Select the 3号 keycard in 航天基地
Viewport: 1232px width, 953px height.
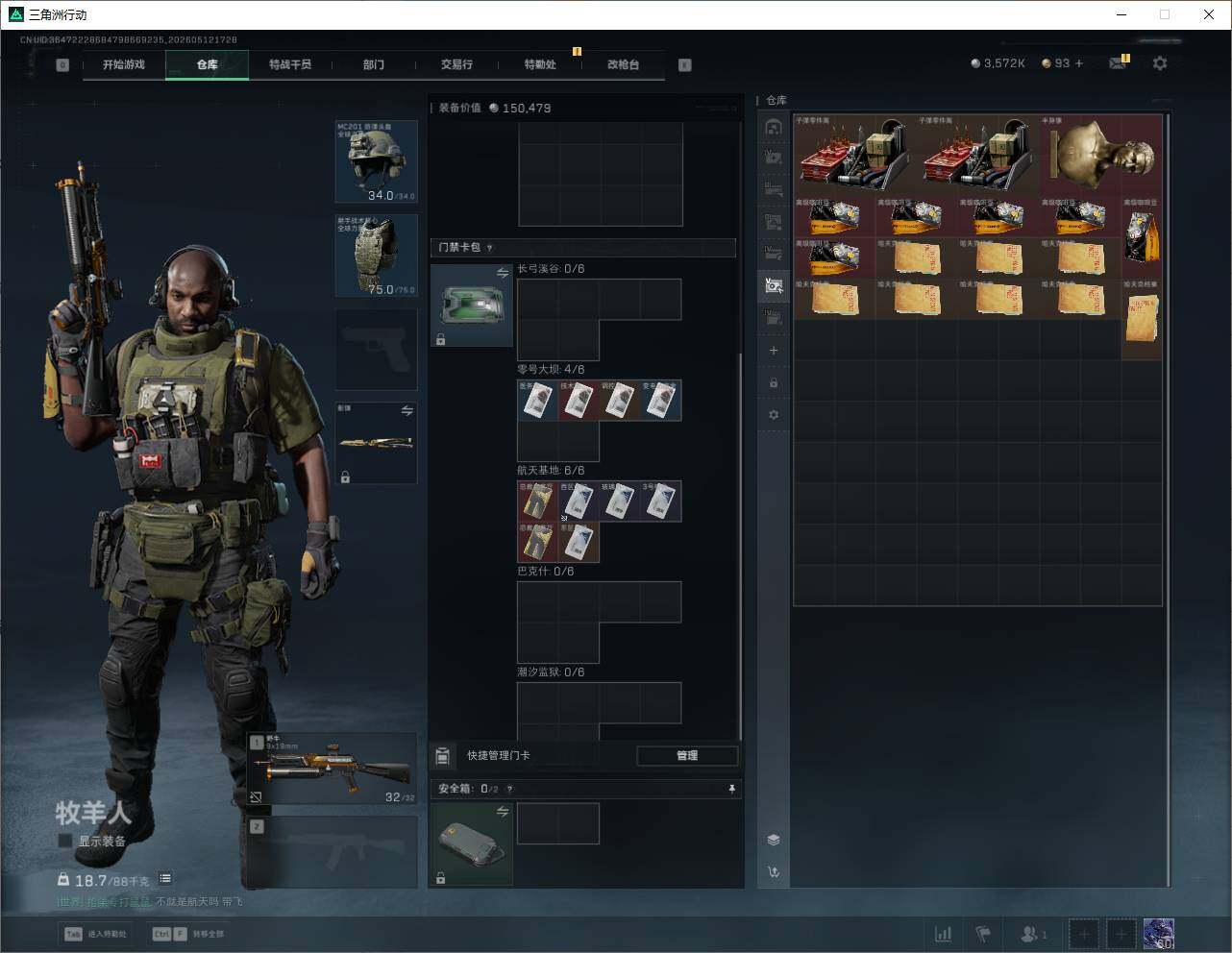click(x=661, y=501)
